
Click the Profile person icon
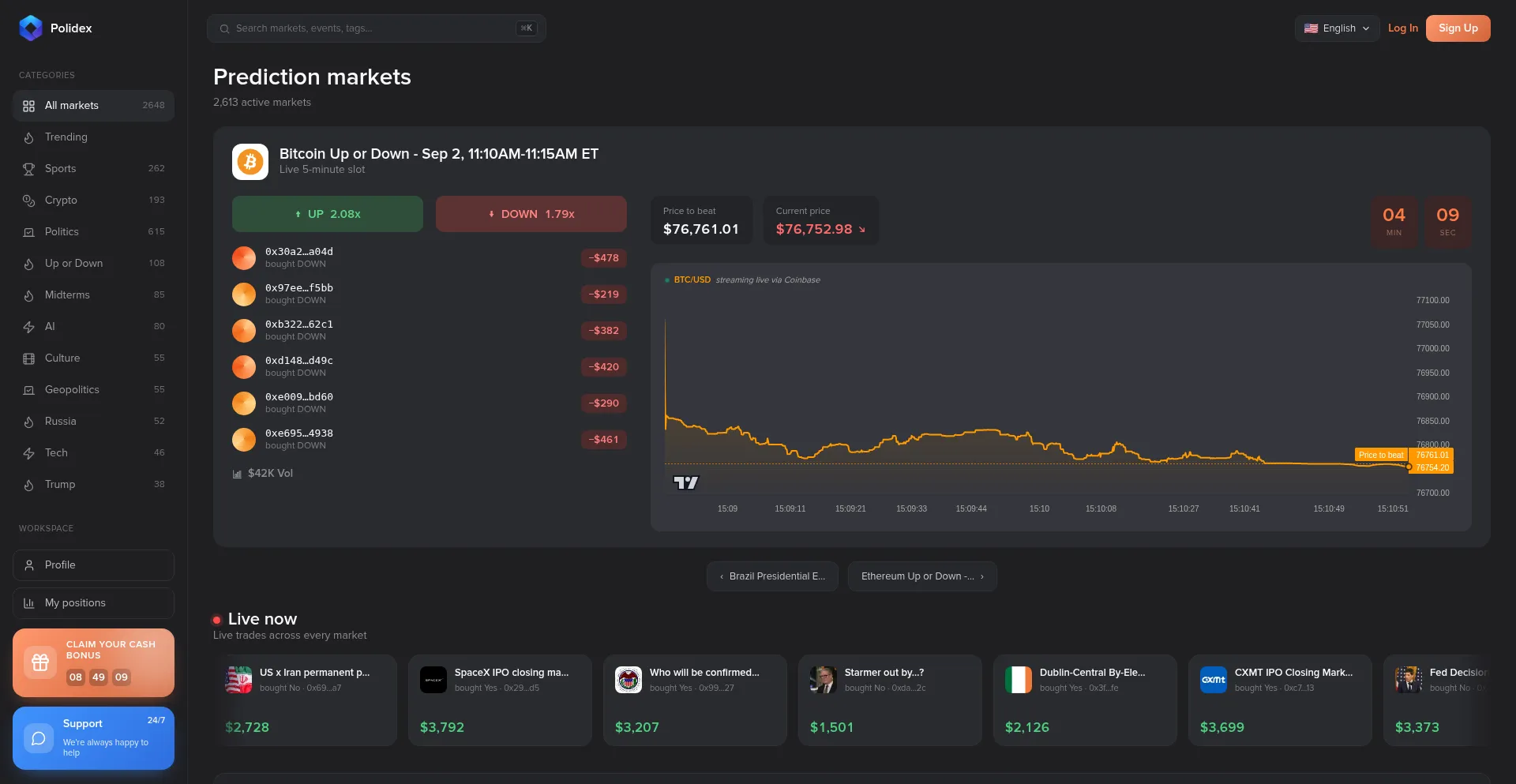(29, 565)
